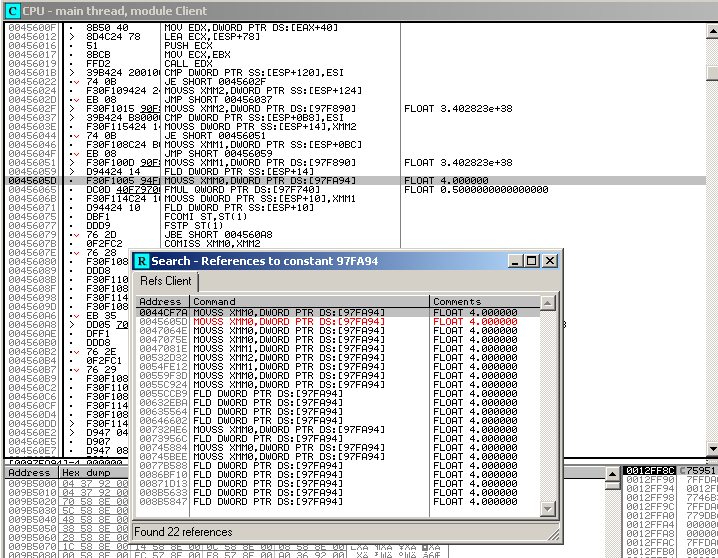Select FLD reference at address 0055CCB9

click(x=160, y=393)
